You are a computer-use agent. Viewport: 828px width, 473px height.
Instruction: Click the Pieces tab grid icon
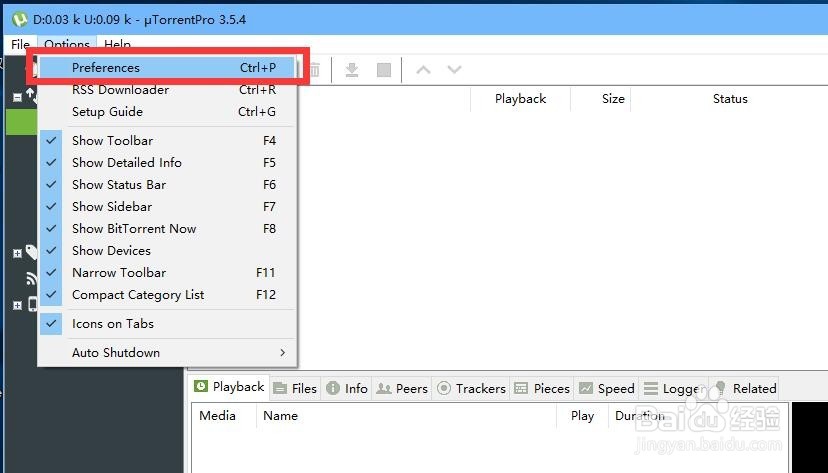[x=521, y=389]
